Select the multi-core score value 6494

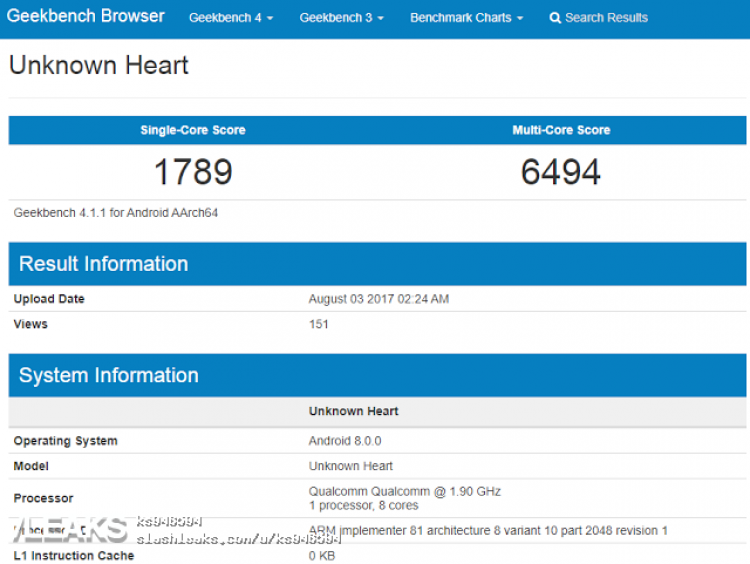561,172
